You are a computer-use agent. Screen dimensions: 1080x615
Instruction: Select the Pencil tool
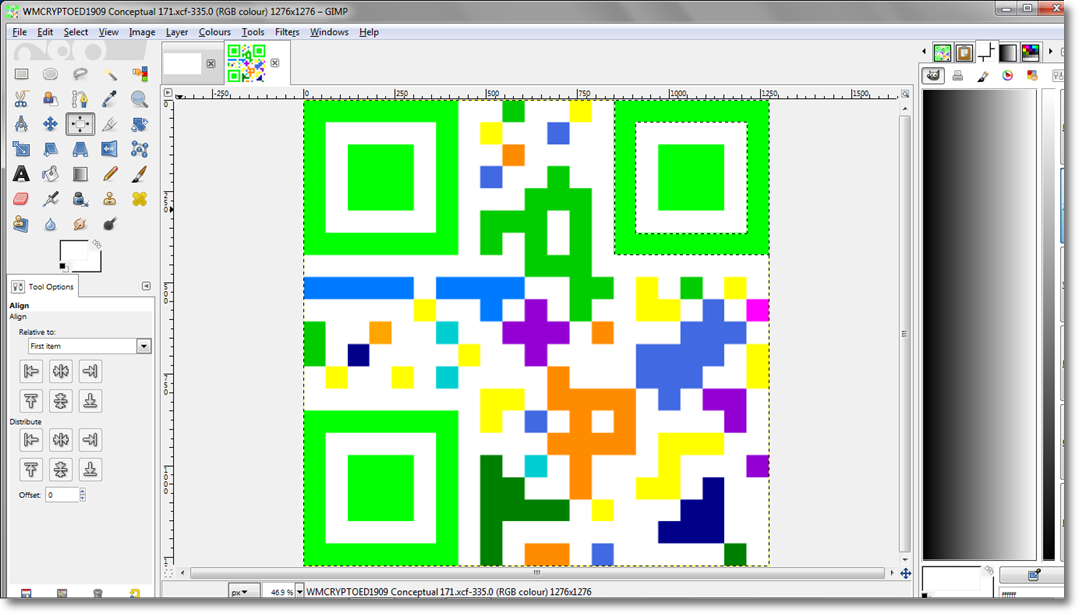[110, 174]
